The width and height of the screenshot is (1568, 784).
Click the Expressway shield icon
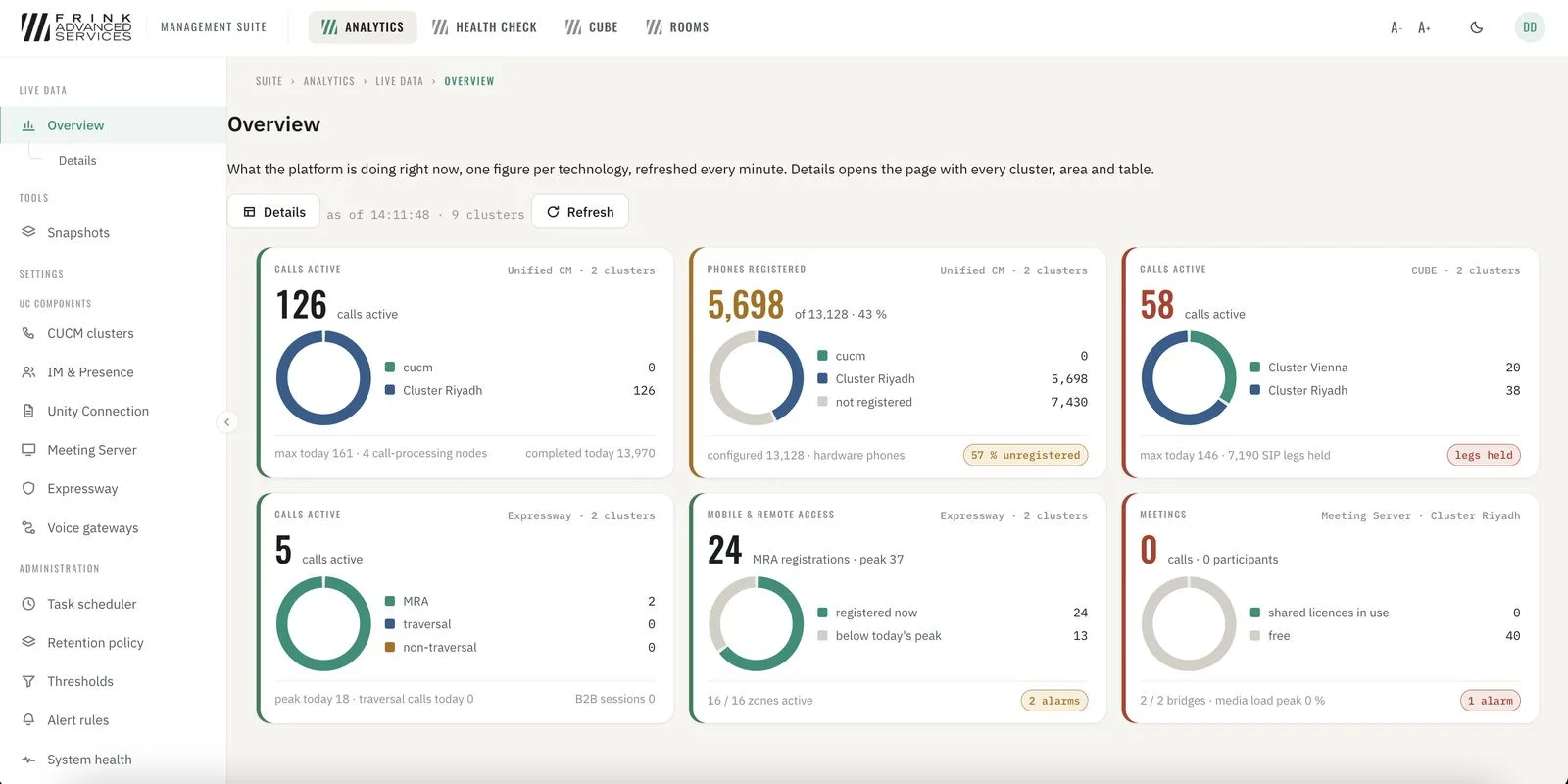28,488
